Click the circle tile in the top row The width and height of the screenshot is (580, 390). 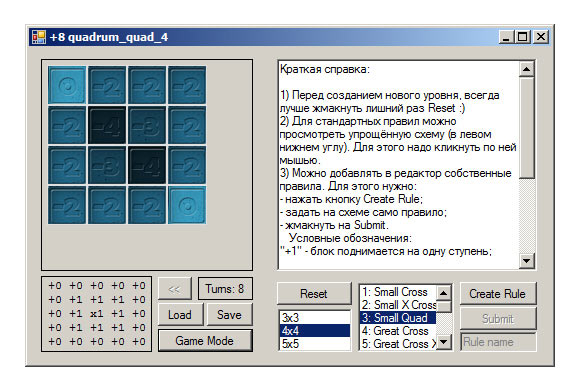pos(67,85)
